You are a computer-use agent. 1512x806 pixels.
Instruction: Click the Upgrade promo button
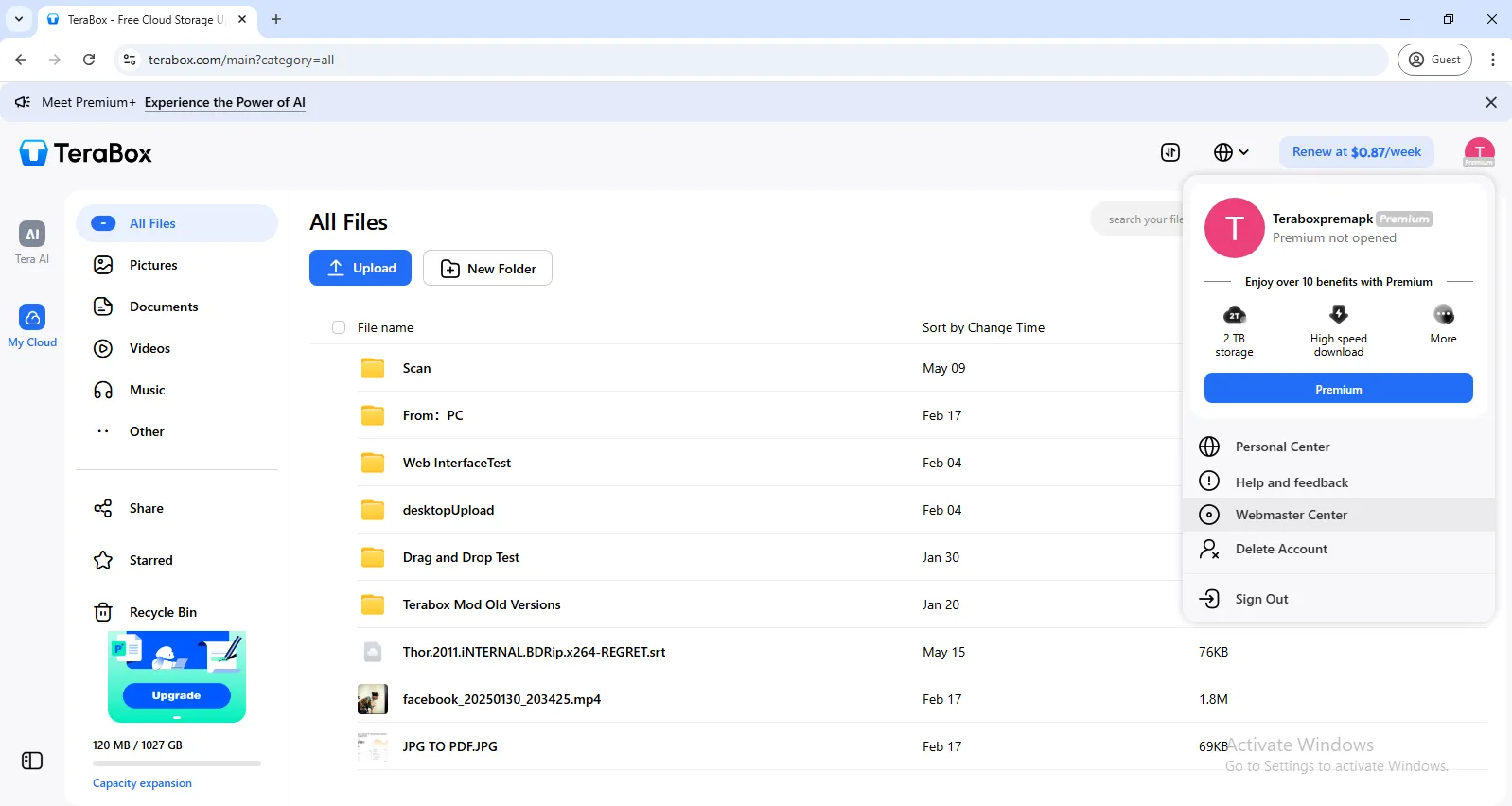click(x=176, y=695)
